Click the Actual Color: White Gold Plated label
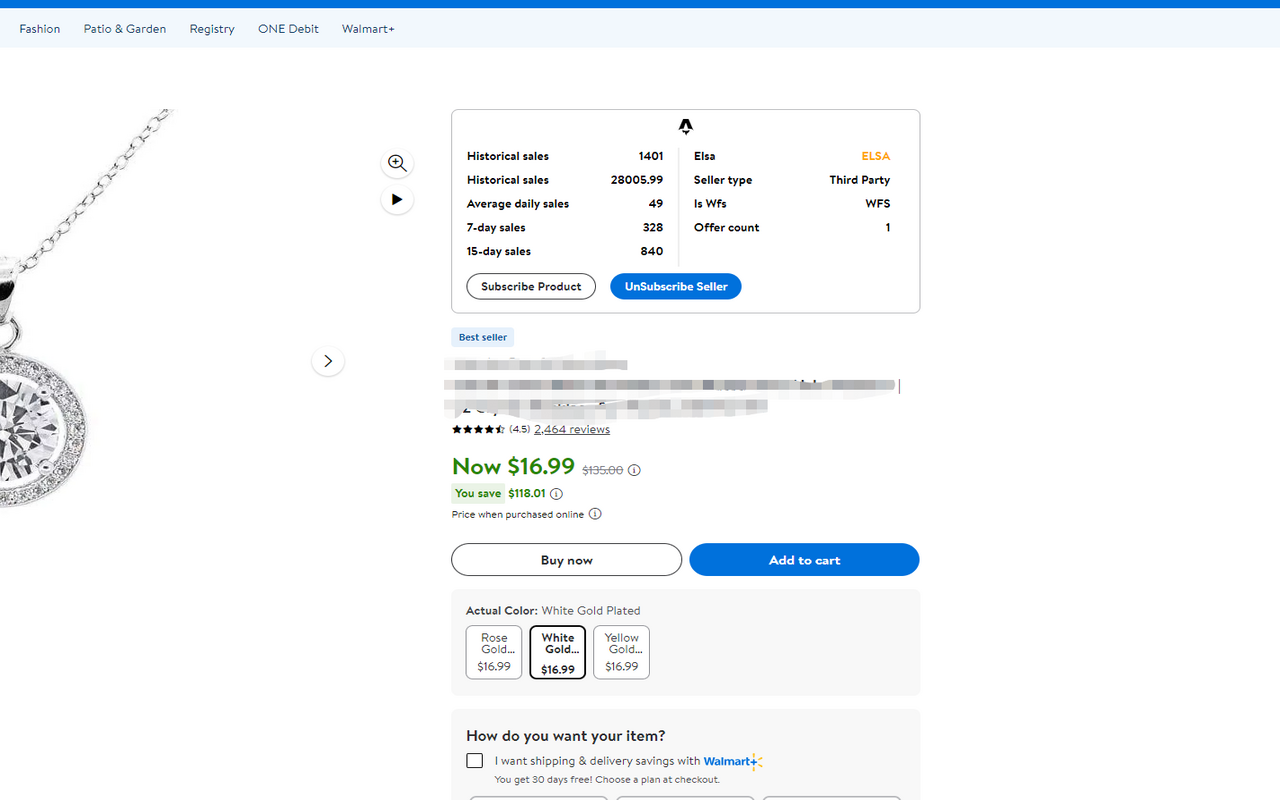 pos(553,611)
